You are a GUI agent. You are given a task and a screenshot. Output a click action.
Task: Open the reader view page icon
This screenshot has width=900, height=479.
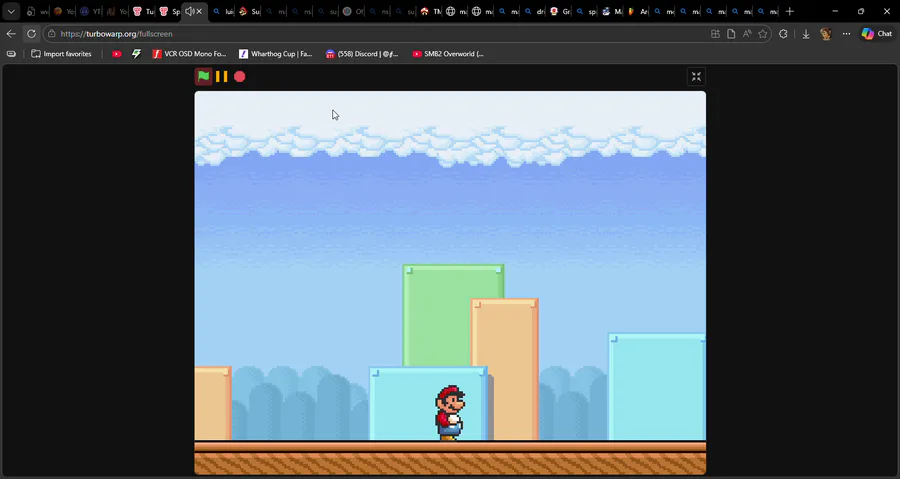(731, 34)
